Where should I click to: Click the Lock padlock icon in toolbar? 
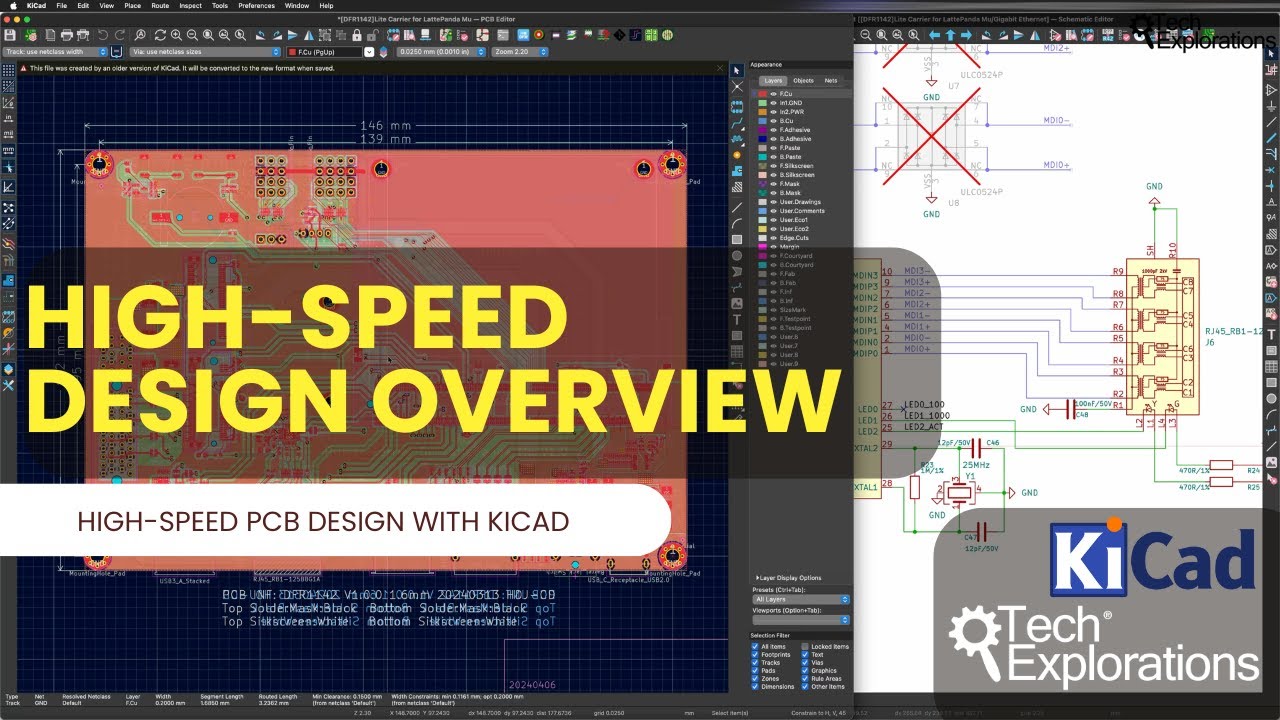pos(357,34)
